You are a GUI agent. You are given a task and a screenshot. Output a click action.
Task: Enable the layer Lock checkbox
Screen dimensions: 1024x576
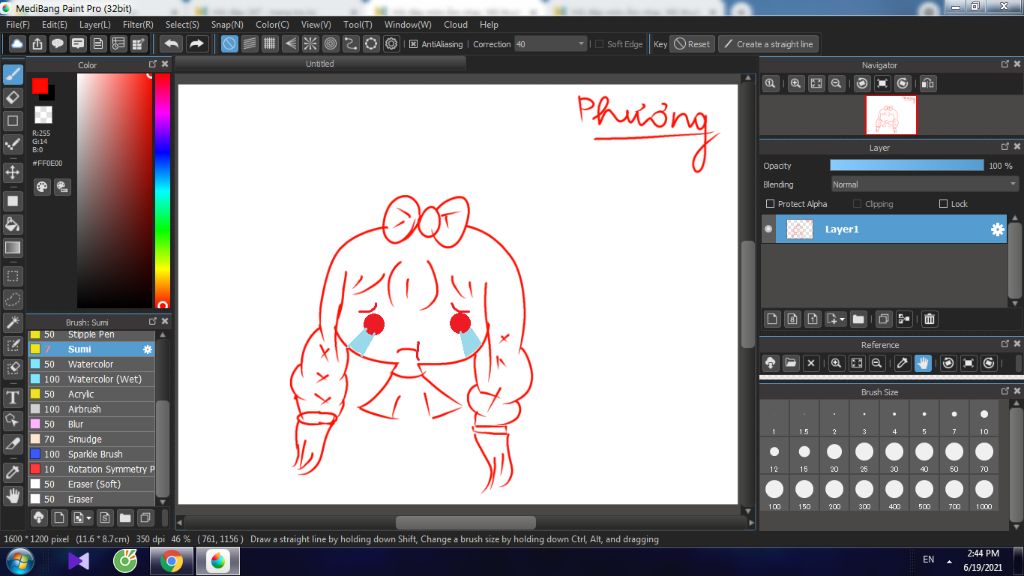tap(943, 204)
